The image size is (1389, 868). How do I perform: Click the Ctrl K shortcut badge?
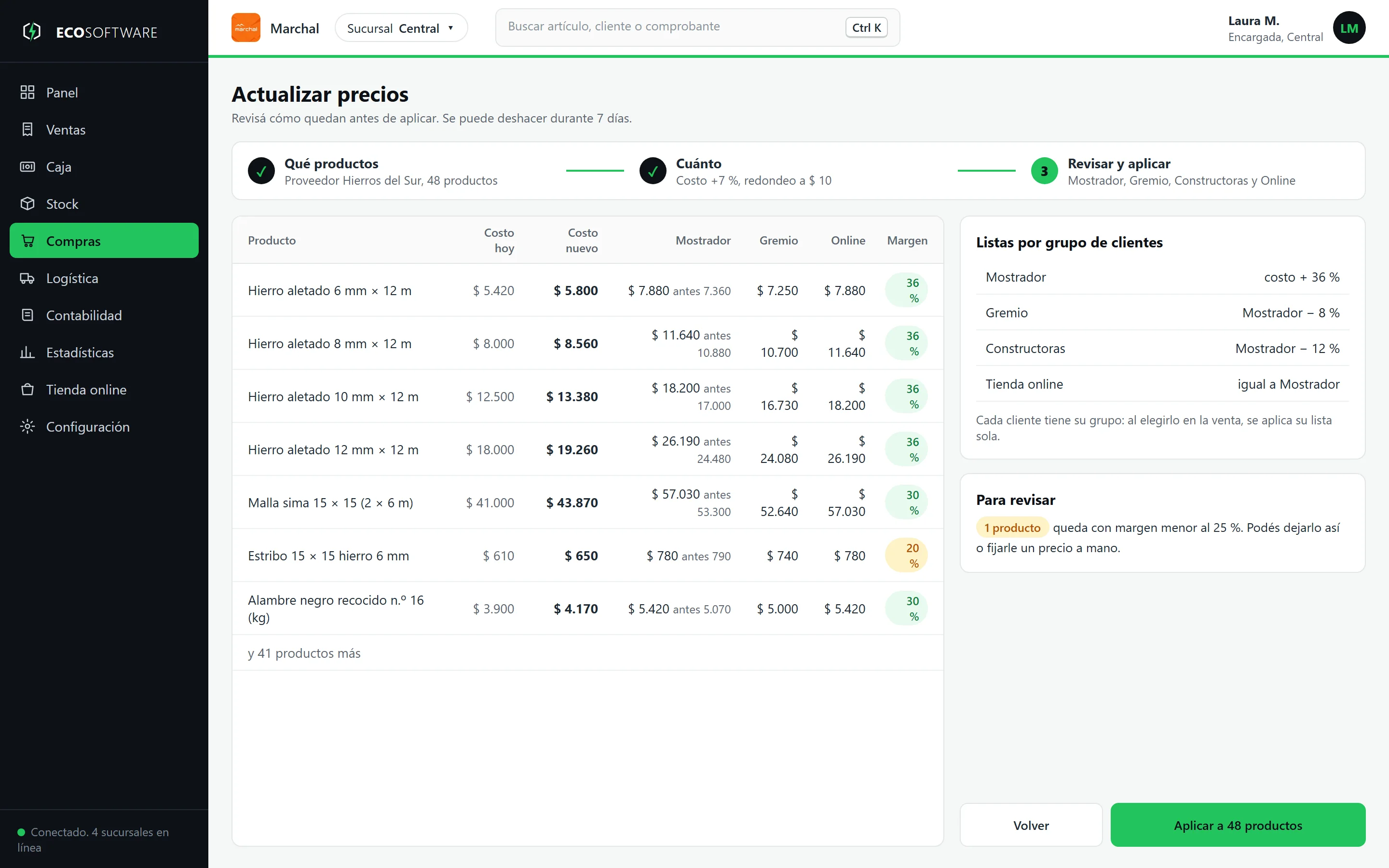(866, 27)
